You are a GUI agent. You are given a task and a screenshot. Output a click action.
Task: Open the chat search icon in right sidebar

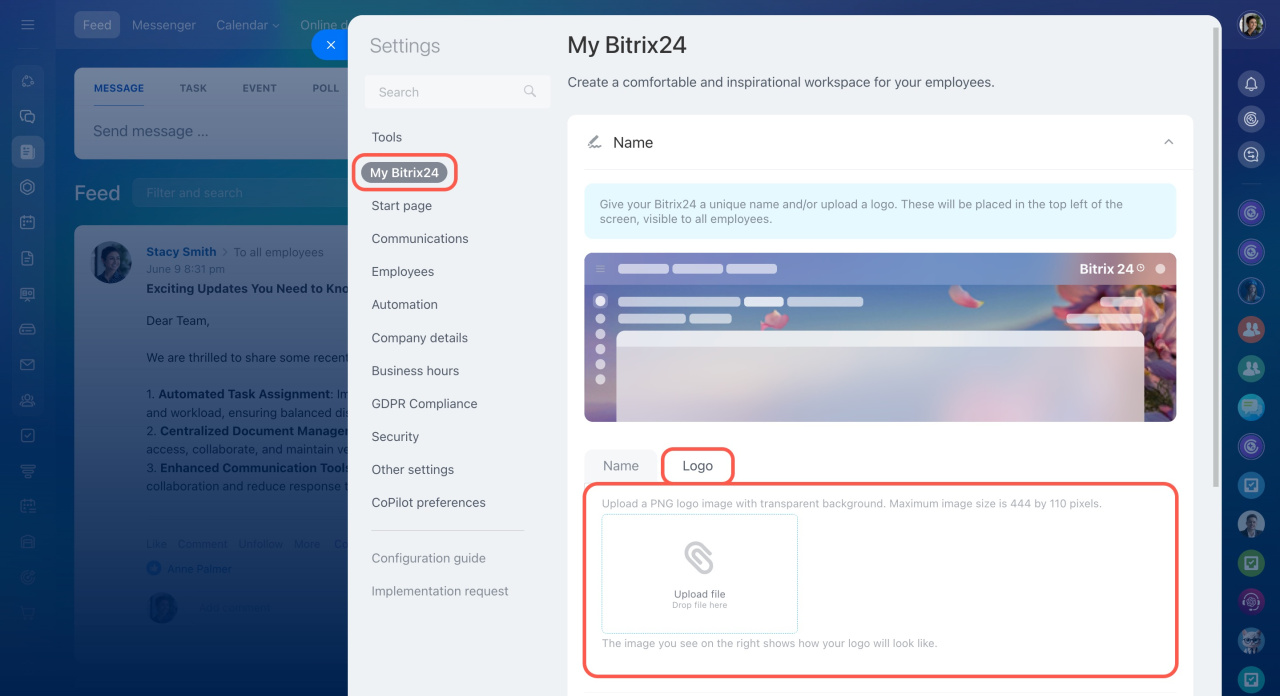click(1251, 155)
